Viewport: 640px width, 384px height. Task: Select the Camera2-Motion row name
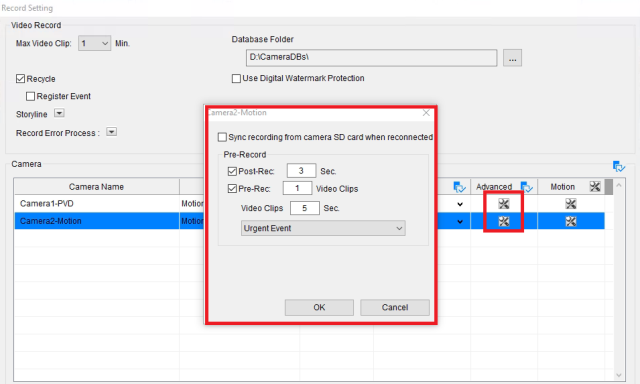pyautogui.click(x=51, y=221)
